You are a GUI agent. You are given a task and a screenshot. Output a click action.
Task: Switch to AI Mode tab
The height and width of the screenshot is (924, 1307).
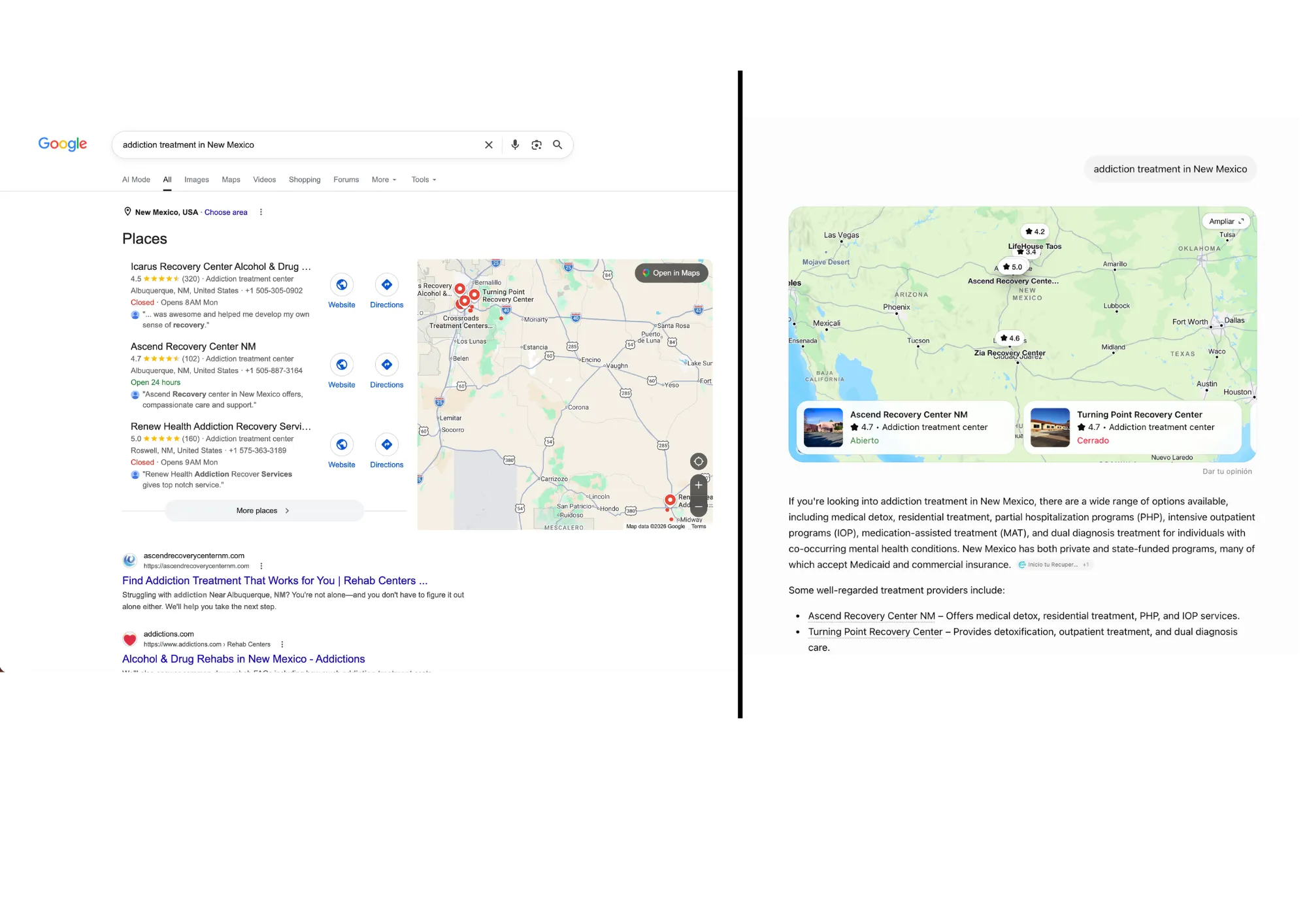click(136, 180)
